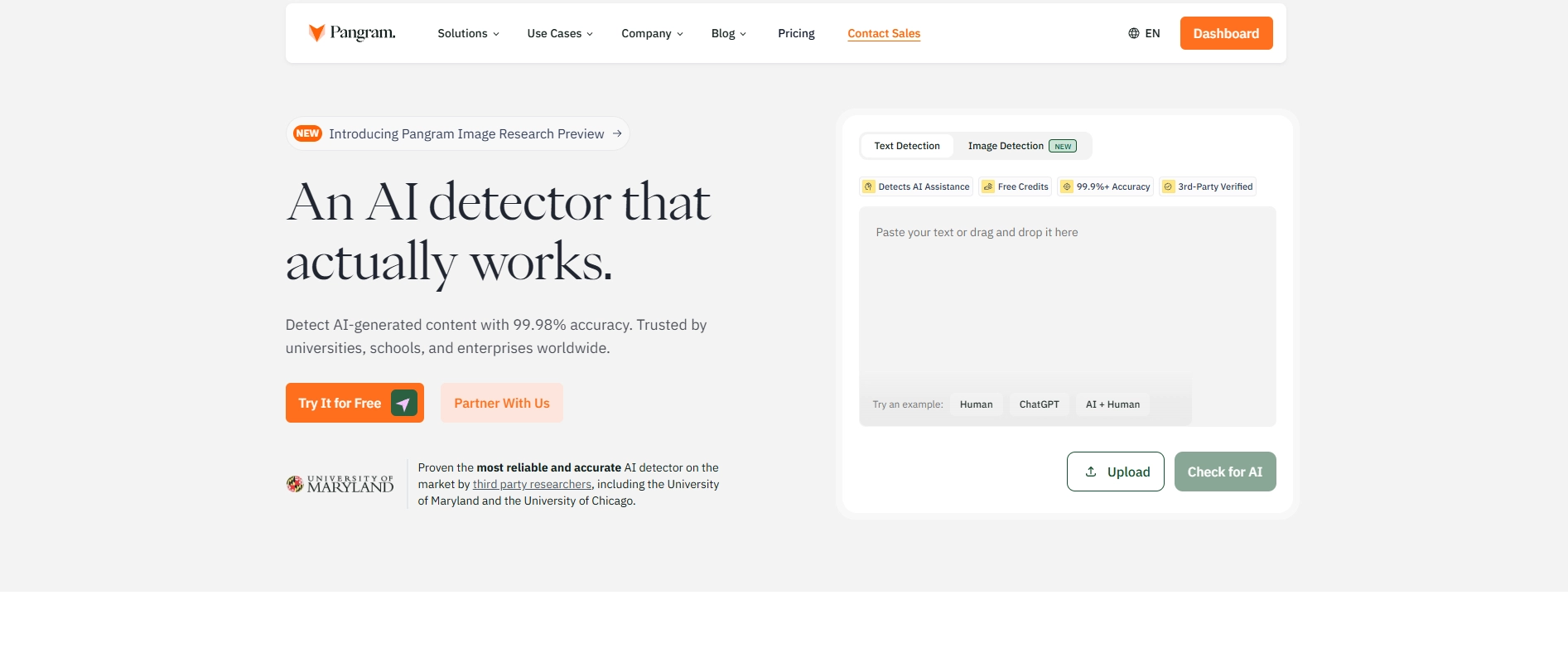Click the "most reliable and accurate" bold text
Image resolution: width=1568 pixels, height=658 pixels.
(x=548, y=467)
